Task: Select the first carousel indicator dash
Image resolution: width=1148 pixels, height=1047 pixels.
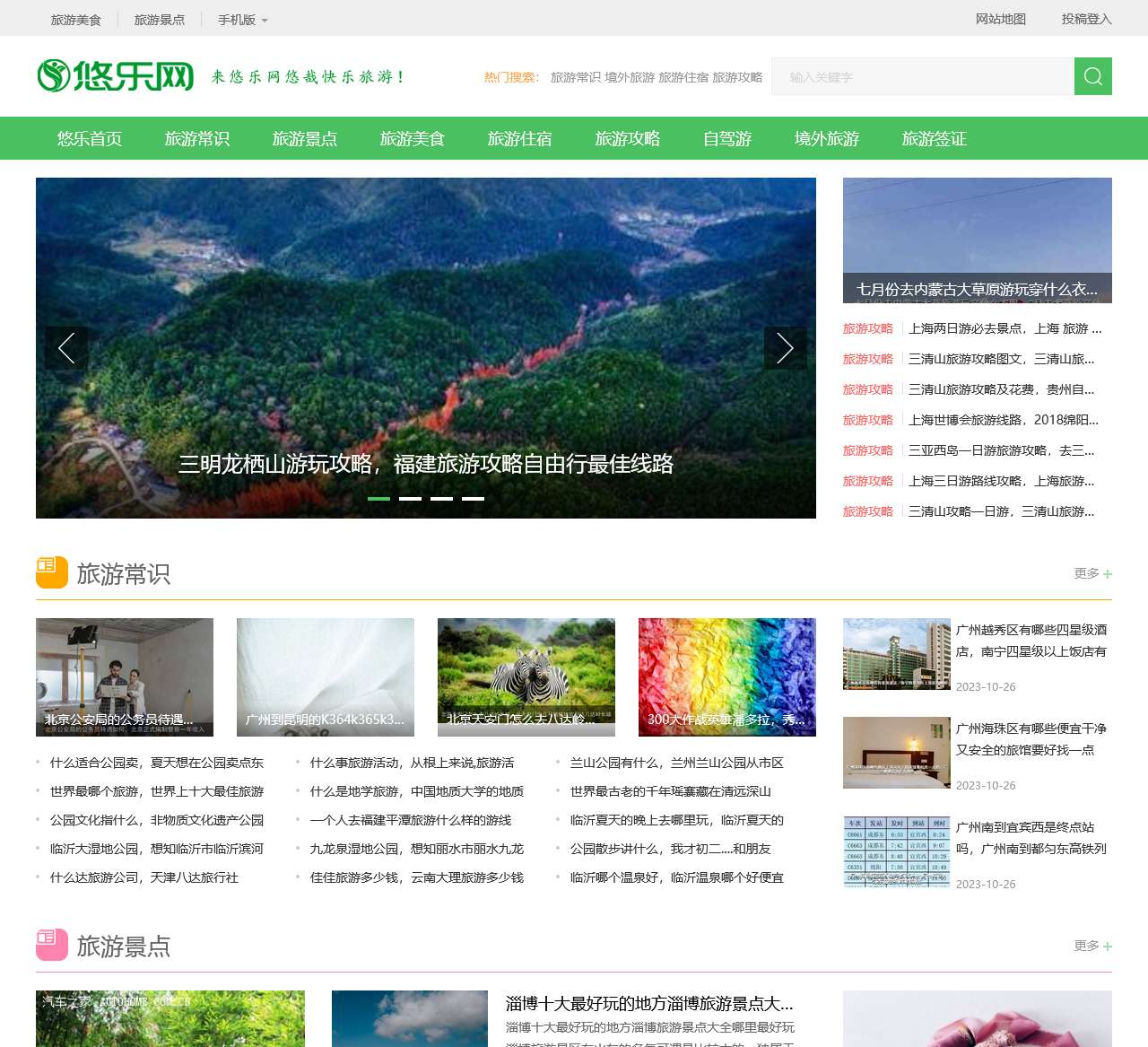Action: (378, 499)
